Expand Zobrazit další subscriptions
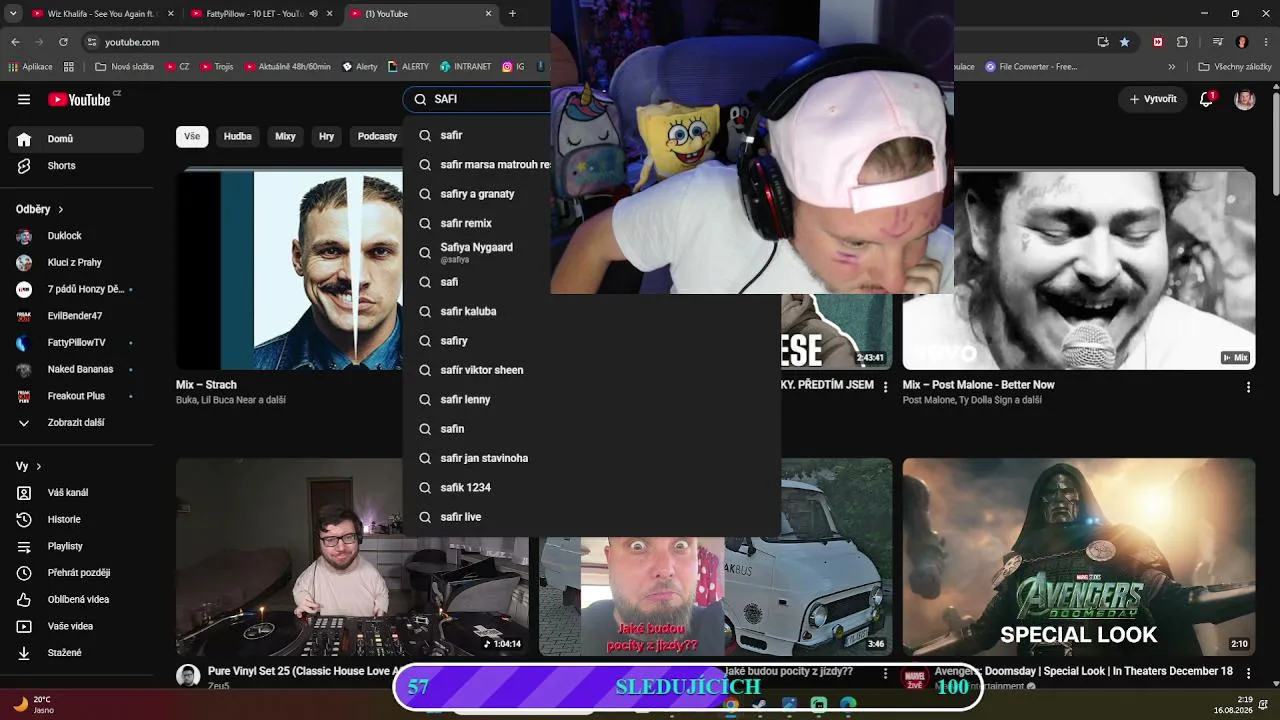This screenshot has width=1280, height=720. pos(76,423)
